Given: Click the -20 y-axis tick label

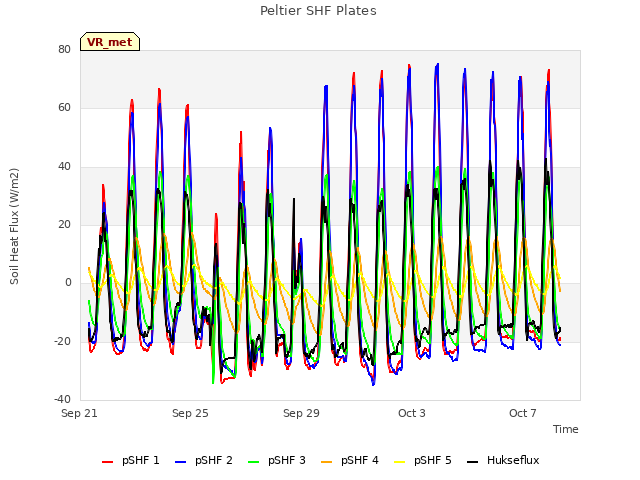Looking at the screenshot, I should pos(63,341).
